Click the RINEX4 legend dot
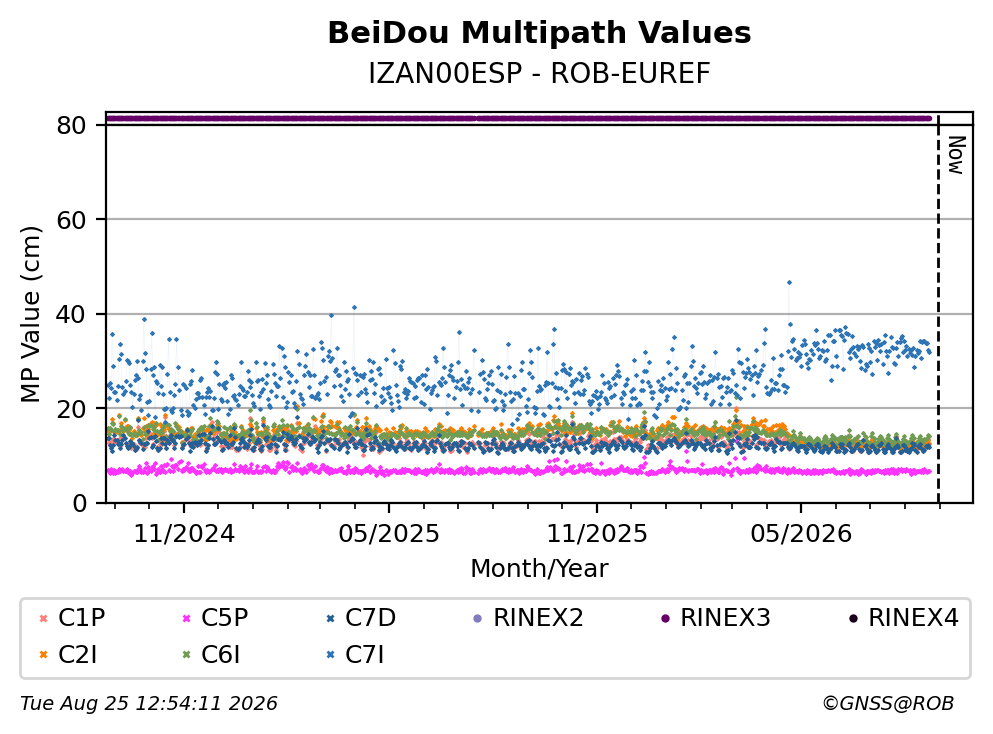 pos(853,618)
